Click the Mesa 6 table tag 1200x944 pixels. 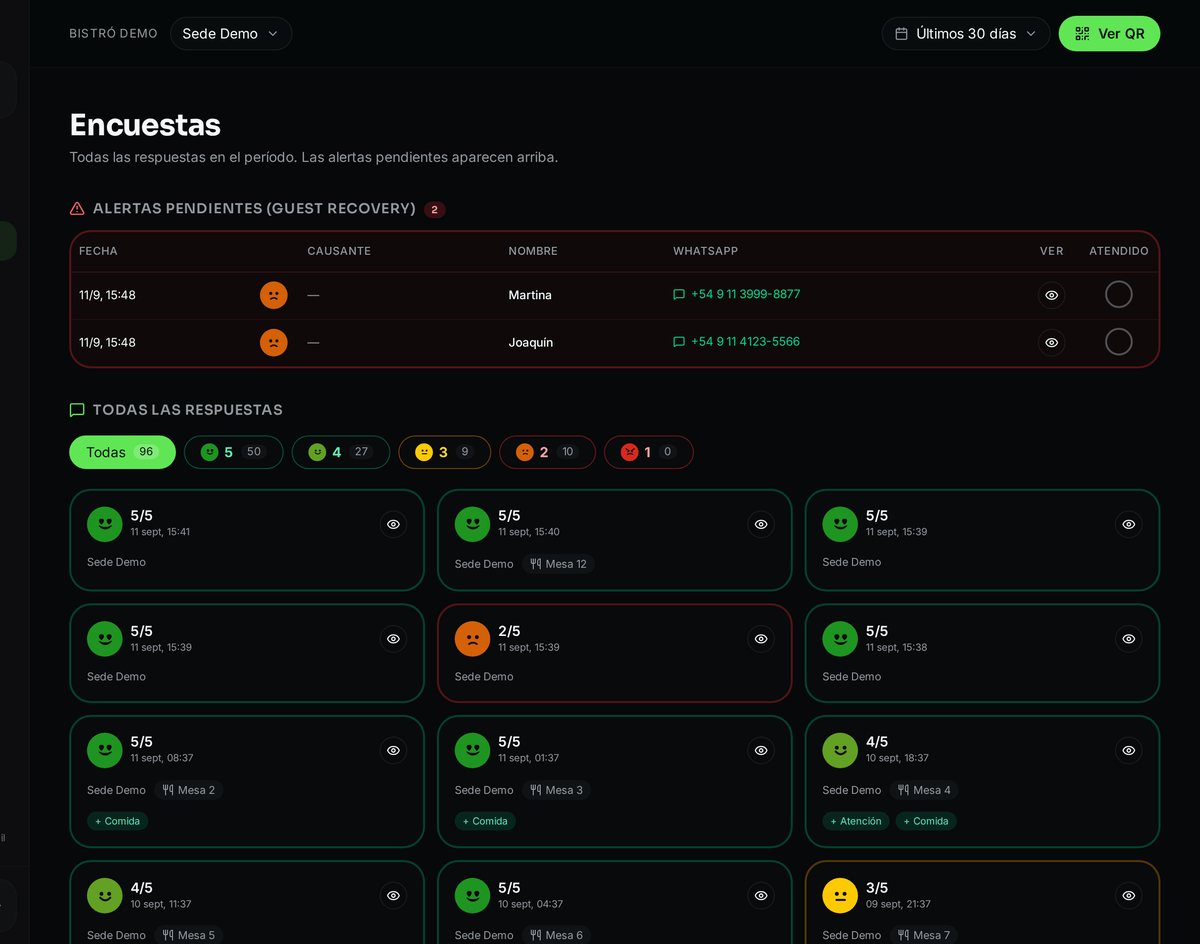[557, 935]
